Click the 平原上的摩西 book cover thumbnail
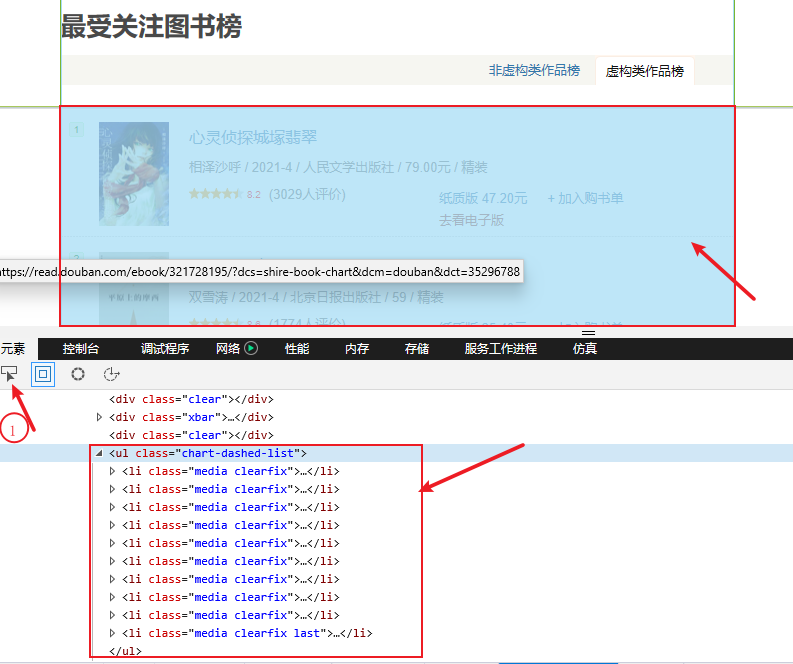Screen dimensions: 793x664 point(134,289)
